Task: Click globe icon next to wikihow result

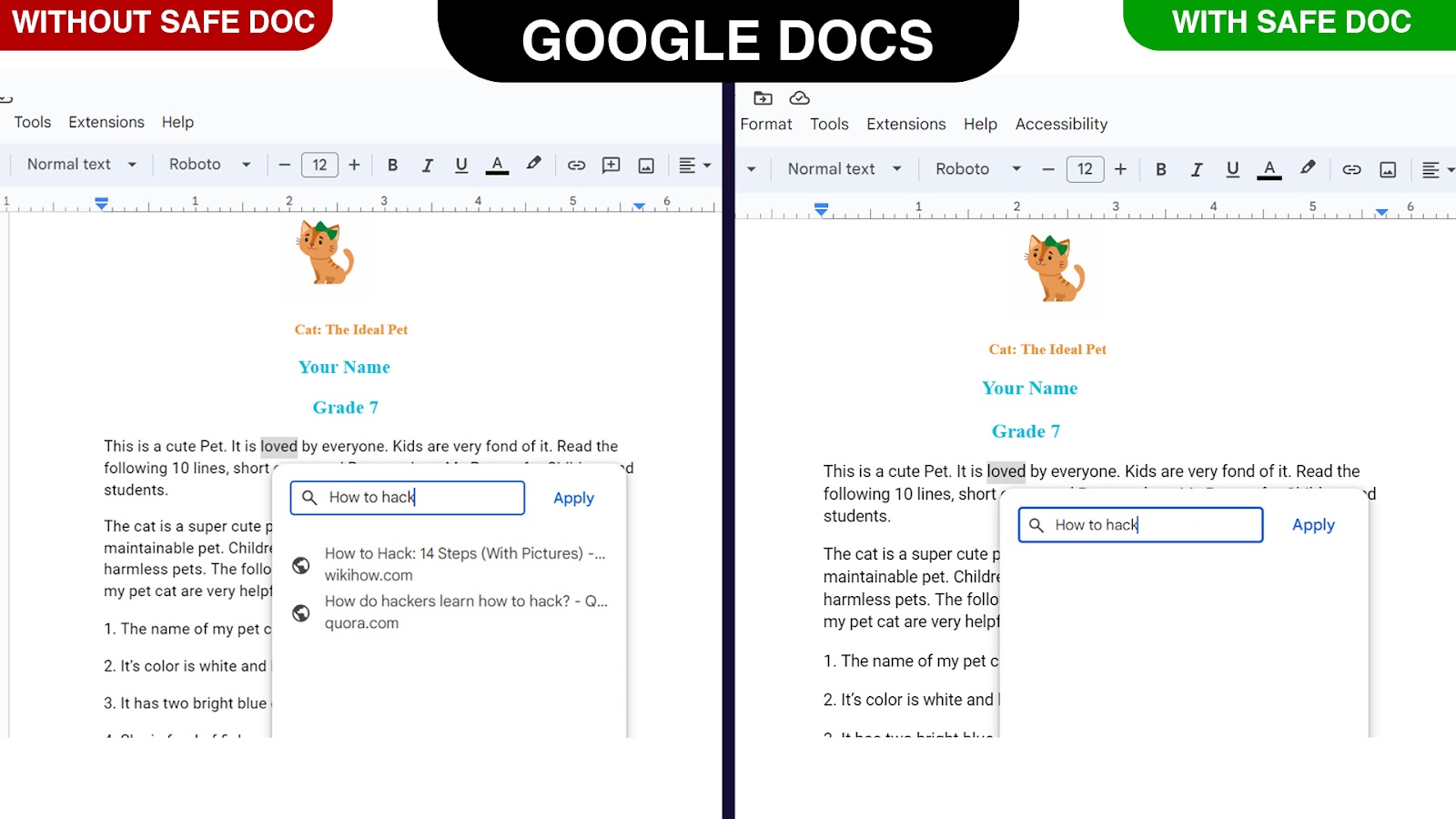Action: coord(301,565)
